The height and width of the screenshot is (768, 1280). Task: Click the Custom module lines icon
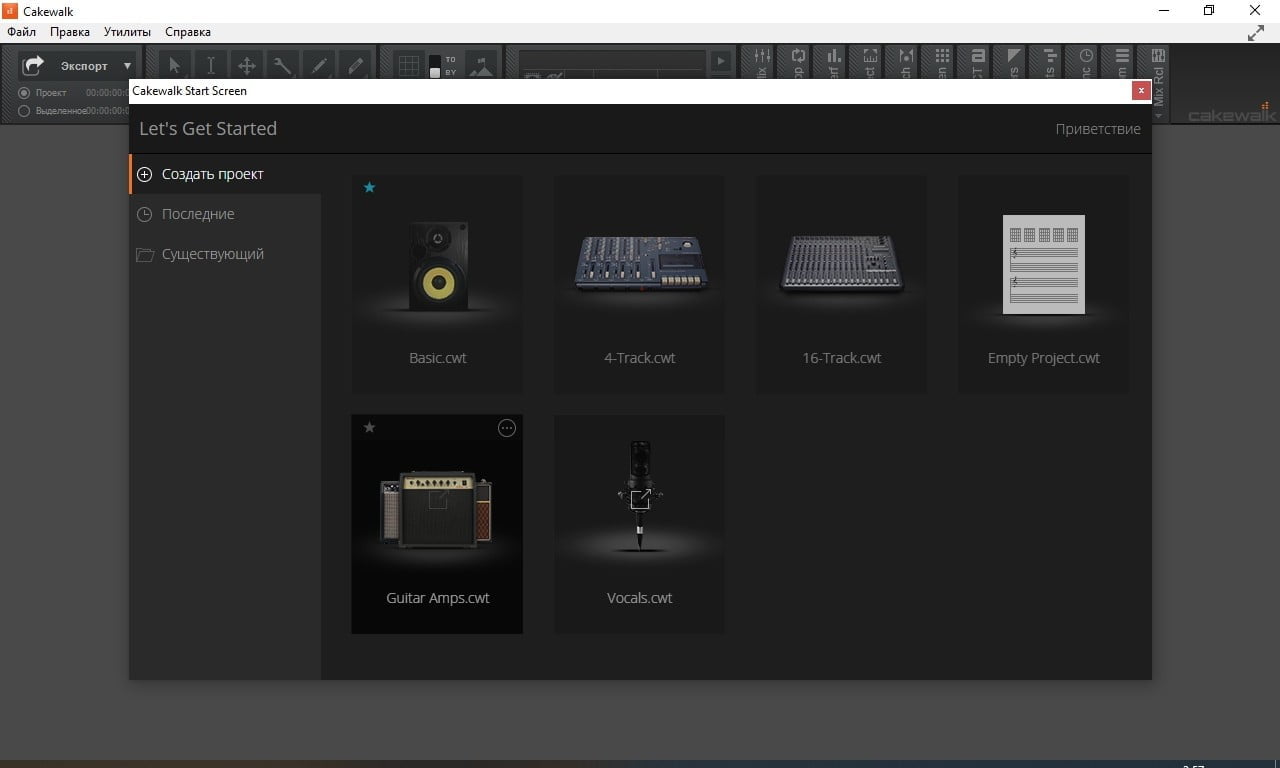pos(1122,56)
